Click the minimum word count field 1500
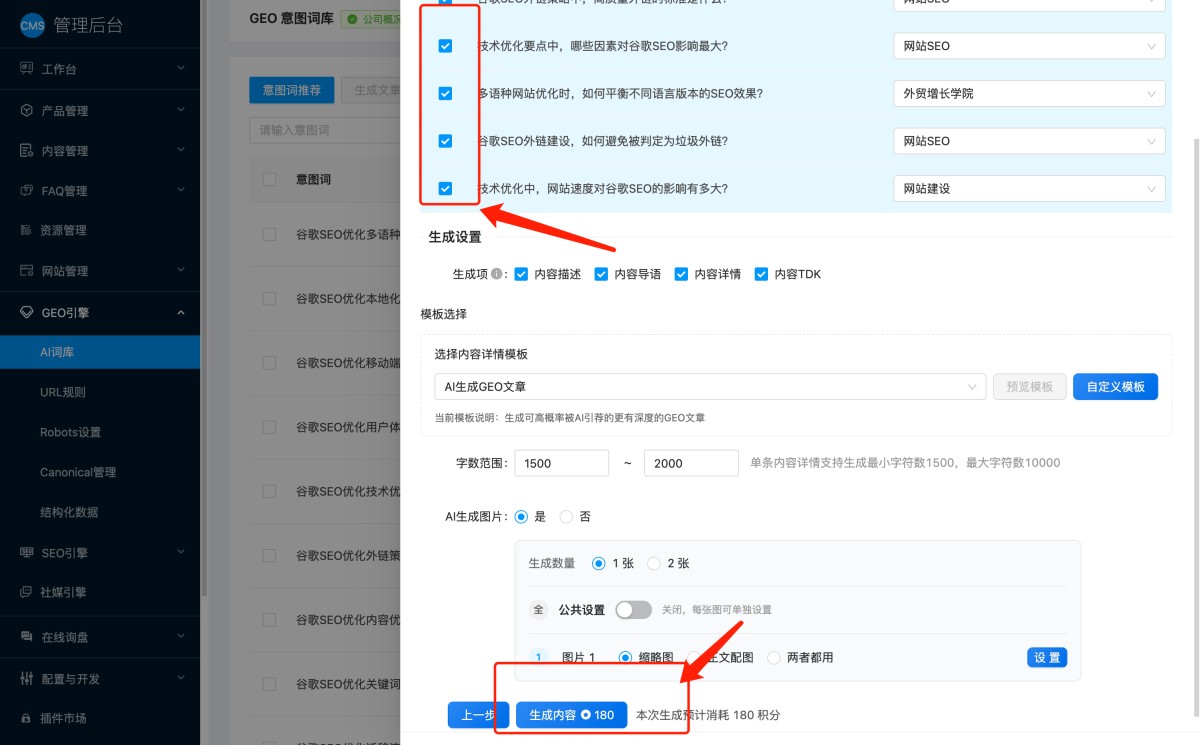 562,464
